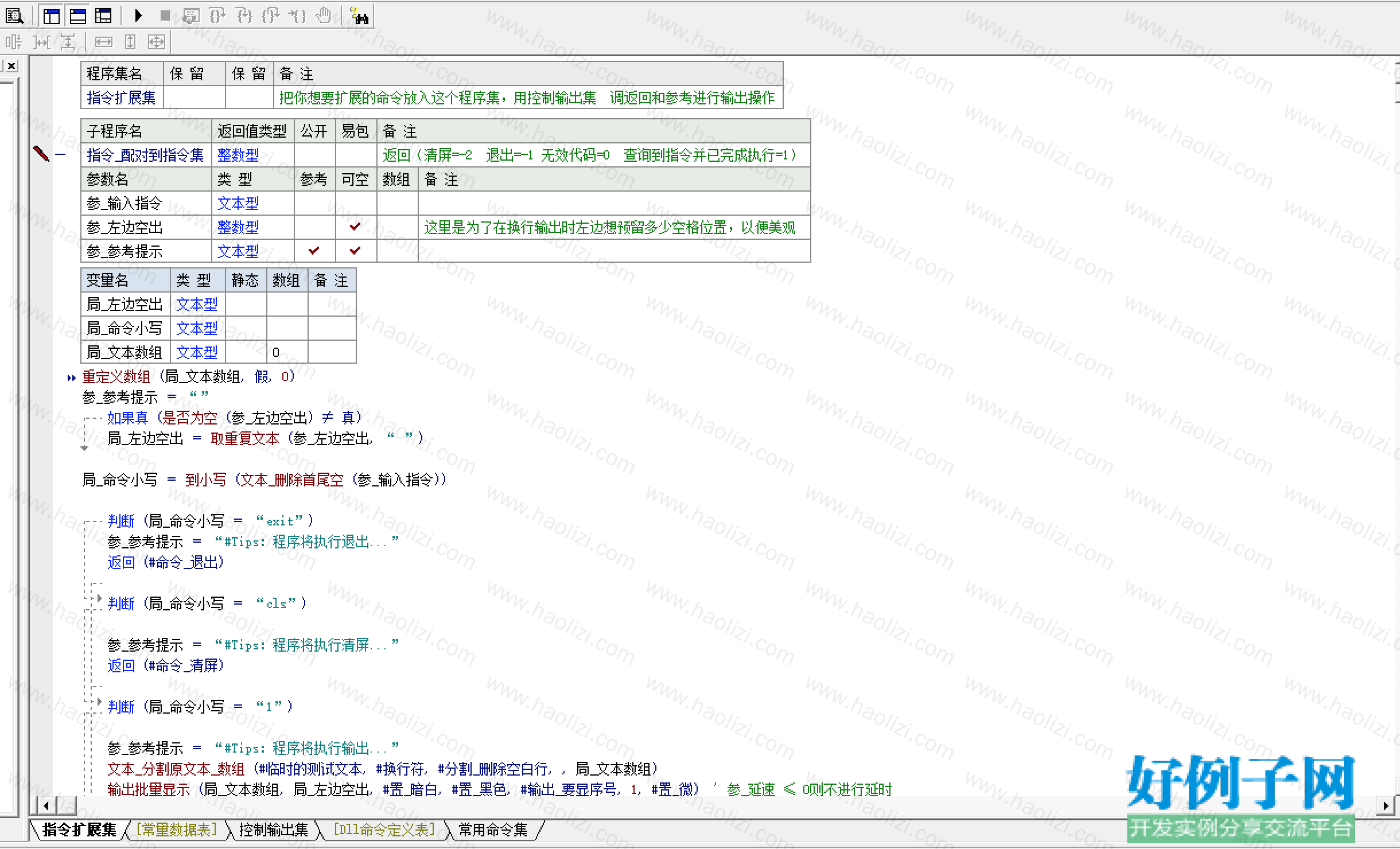Click the make same width icon
The width and height of the screenshot is (1400, 849).
point(103,42)
